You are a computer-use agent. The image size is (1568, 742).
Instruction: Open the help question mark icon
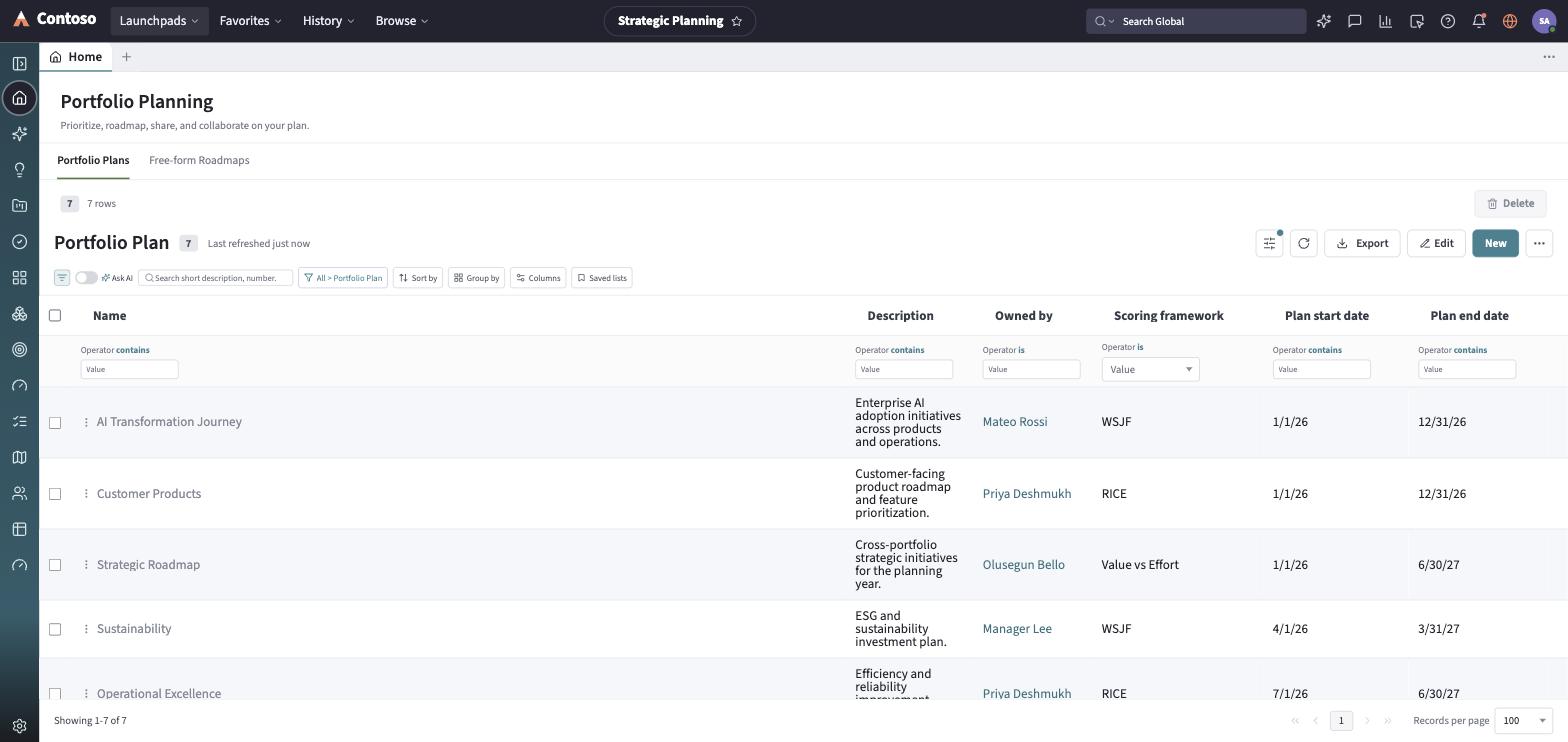[x=1448, y=21]
